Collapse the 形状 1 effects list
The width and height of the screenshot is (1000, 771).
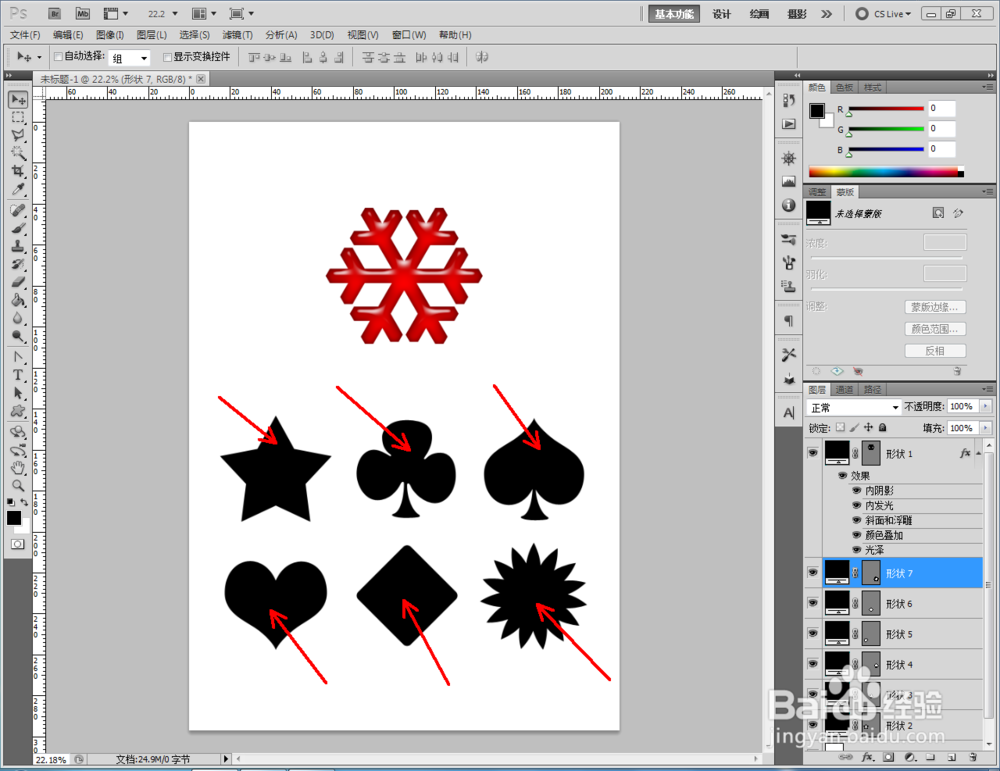tap(978, 453)
